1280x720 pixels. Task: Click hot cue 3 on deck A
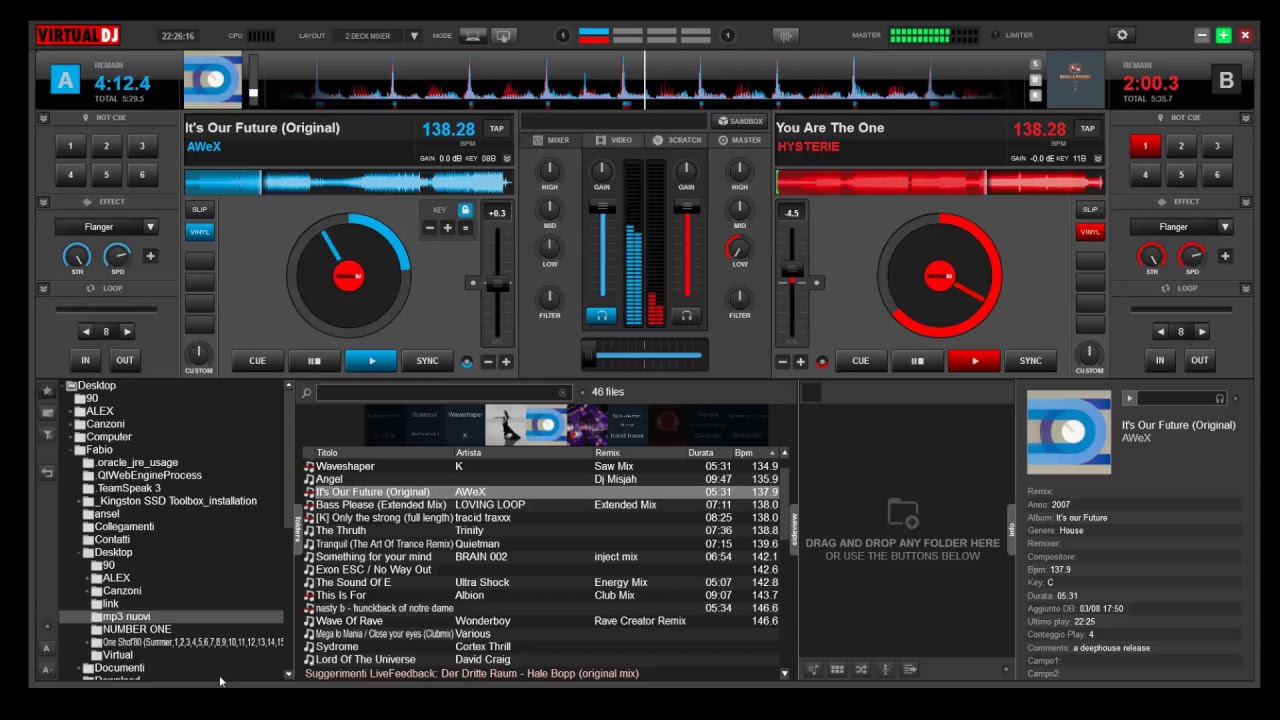[x=142, y=146]
